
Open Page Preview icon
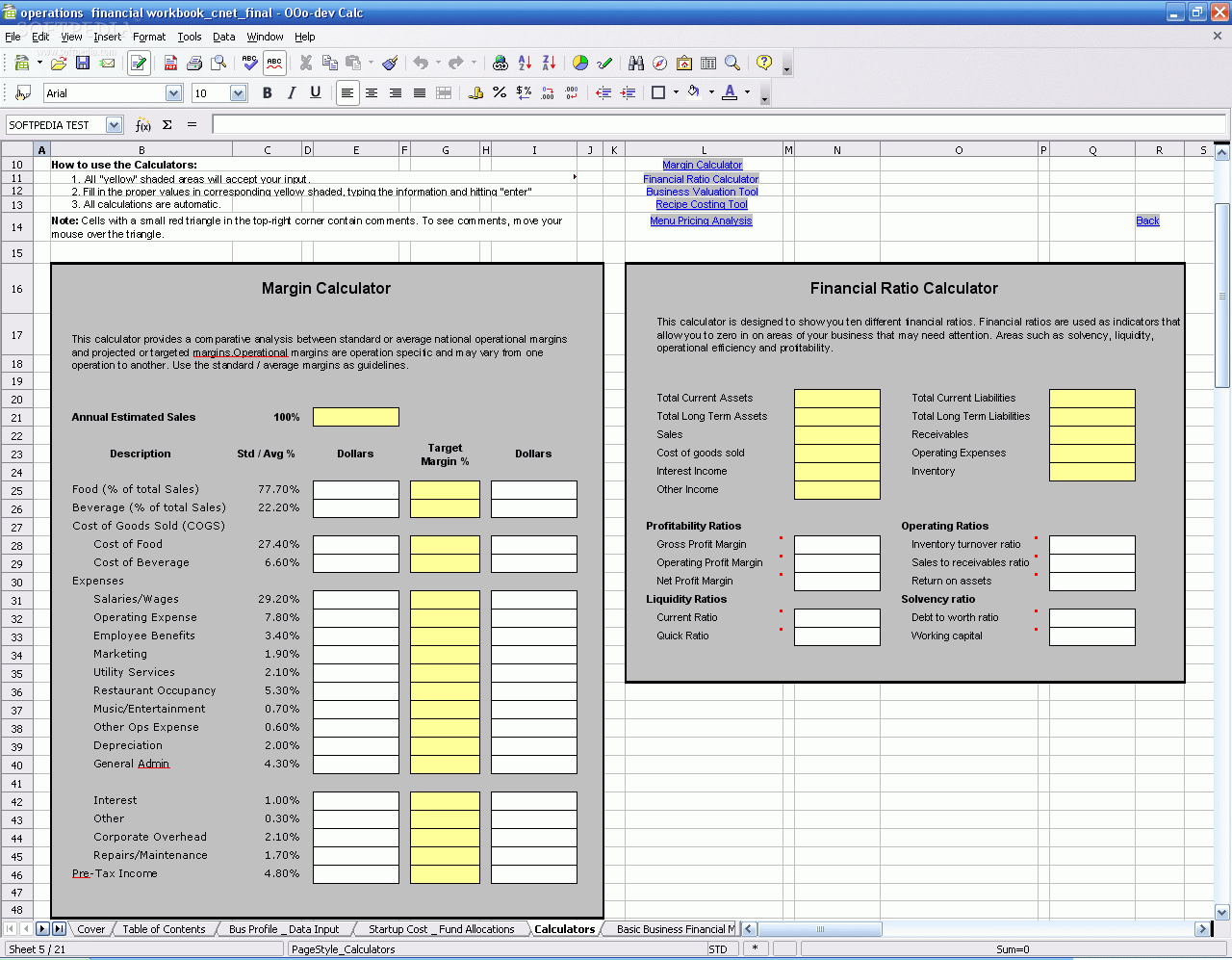pyautogui.click(x=218, y=63)
